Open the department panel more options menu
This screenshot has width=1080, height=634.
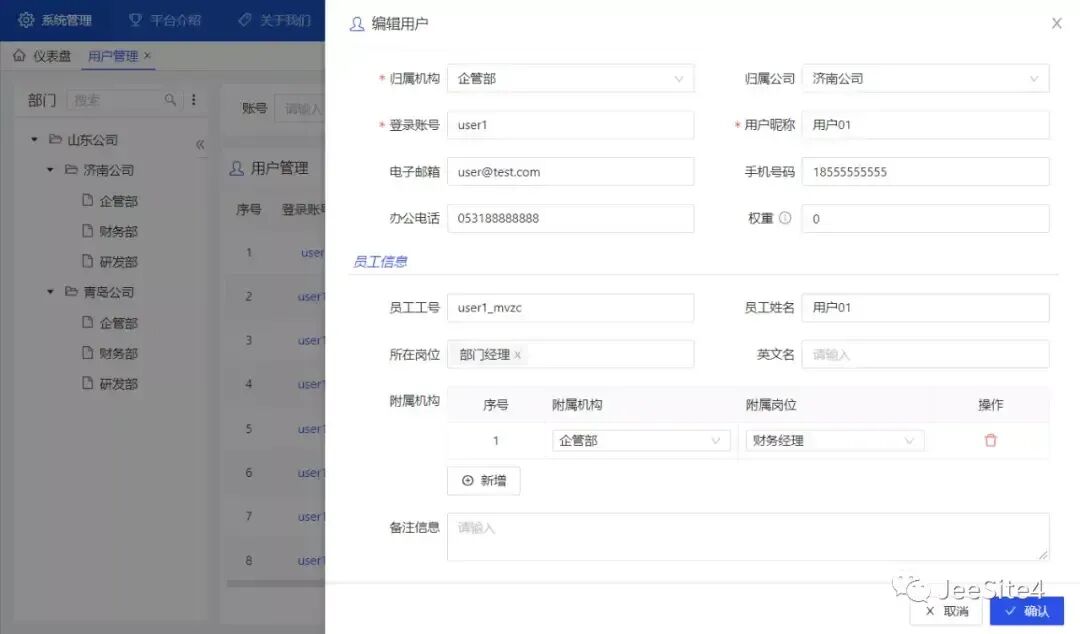coord(193,100)
